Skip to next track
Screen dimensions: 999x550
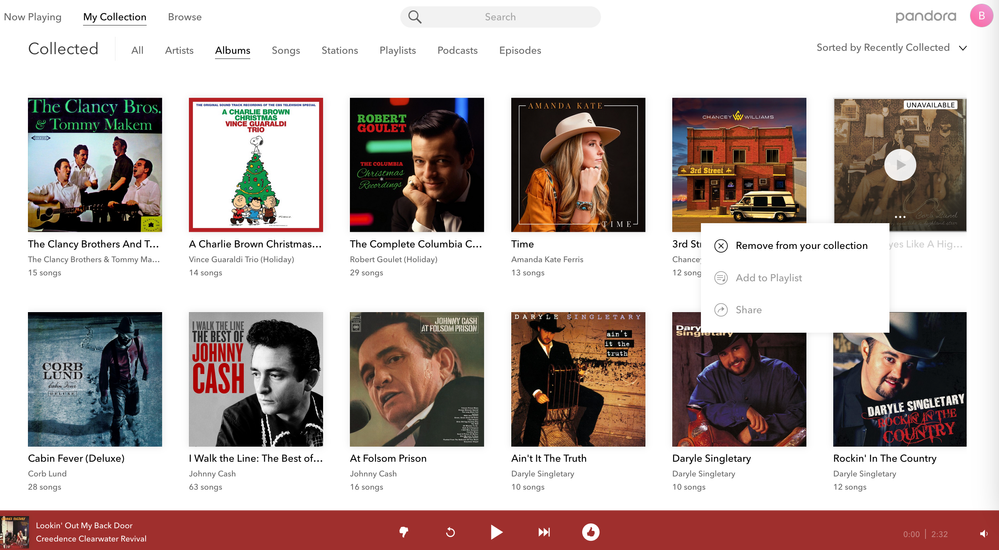[x=544, y=532]
